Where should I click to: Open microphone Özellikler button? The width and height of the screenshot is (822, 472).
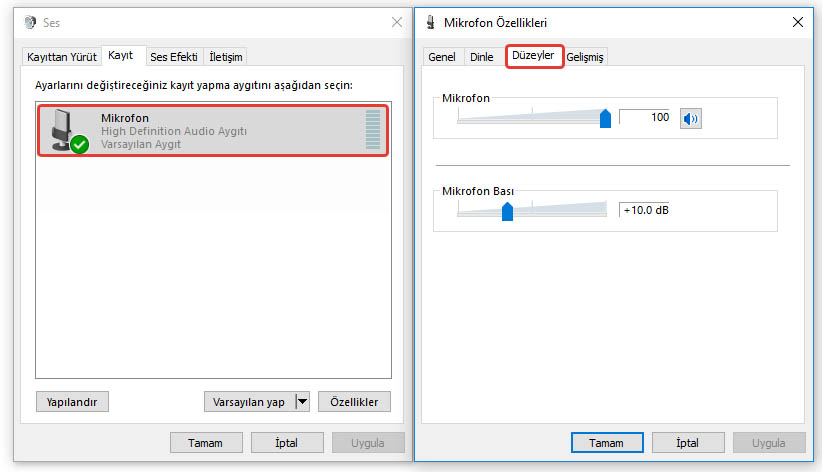coord(354,402)
